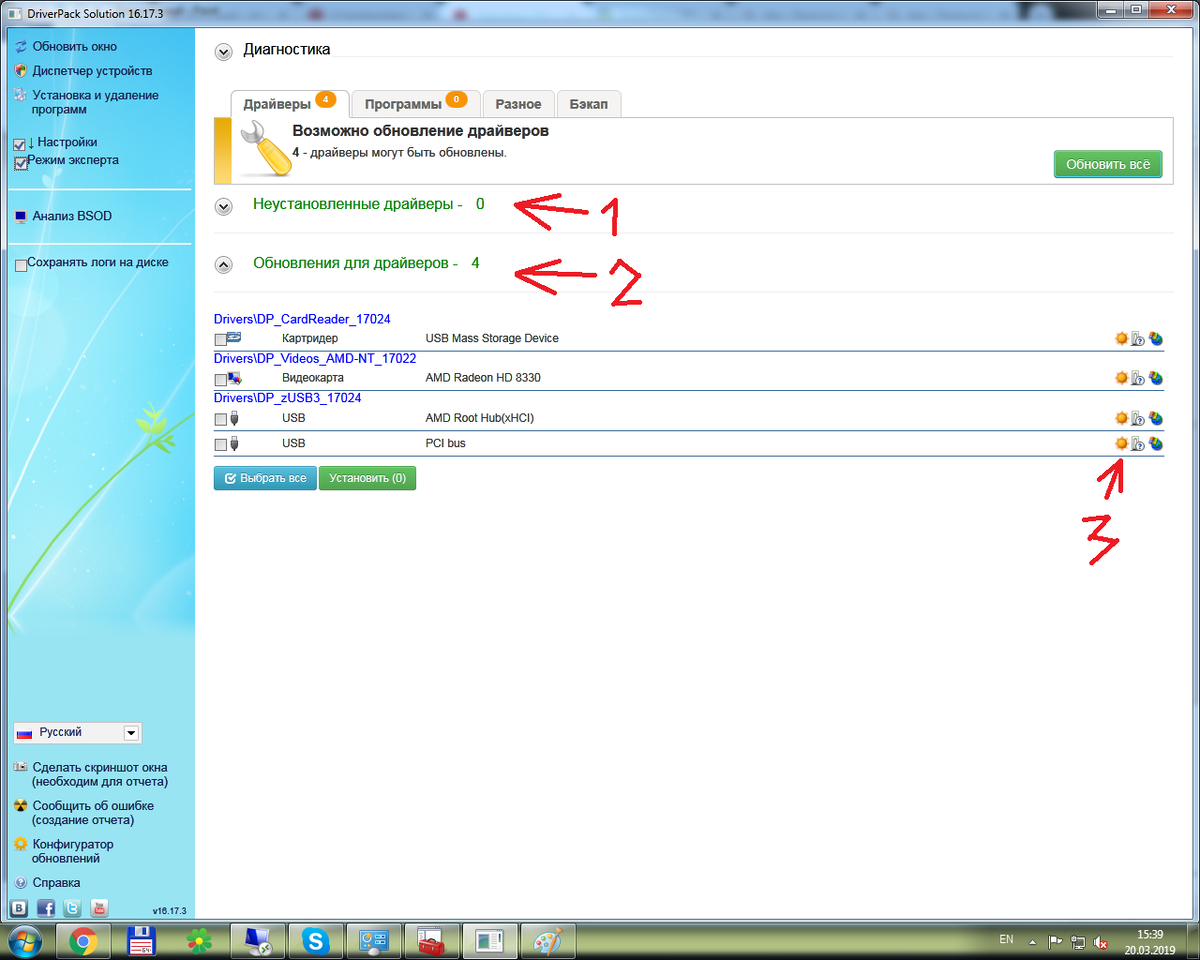Click sun icon in PCI bus row
Image resolution: width=1200 pixels, height=960 pixels.
click(1121, 443)
